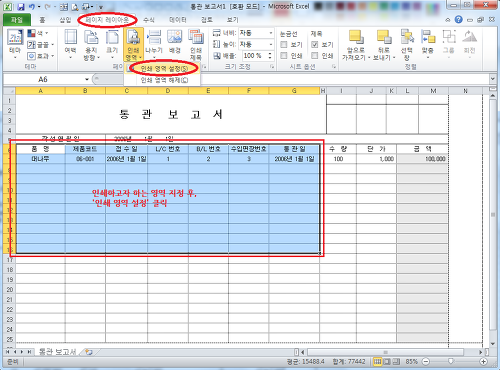This screenshot has width=500, height=370.
Task: Switch to the Formulas (수식) tab
Action: tap(149, 20)
